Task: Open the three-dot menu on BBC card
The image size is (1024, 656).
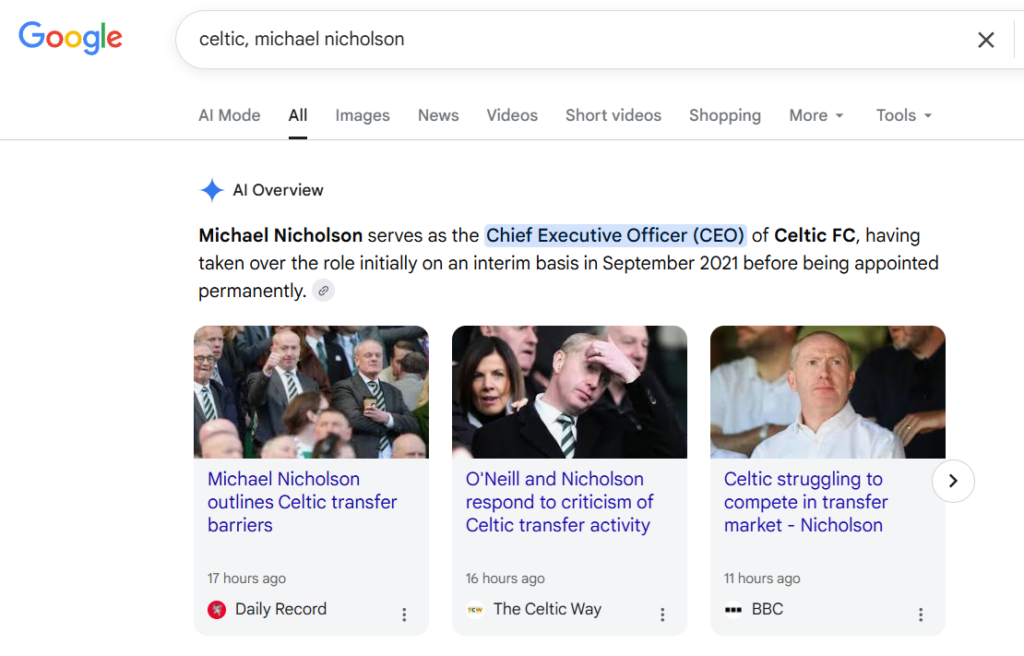Action: click(x=921, y=614)
